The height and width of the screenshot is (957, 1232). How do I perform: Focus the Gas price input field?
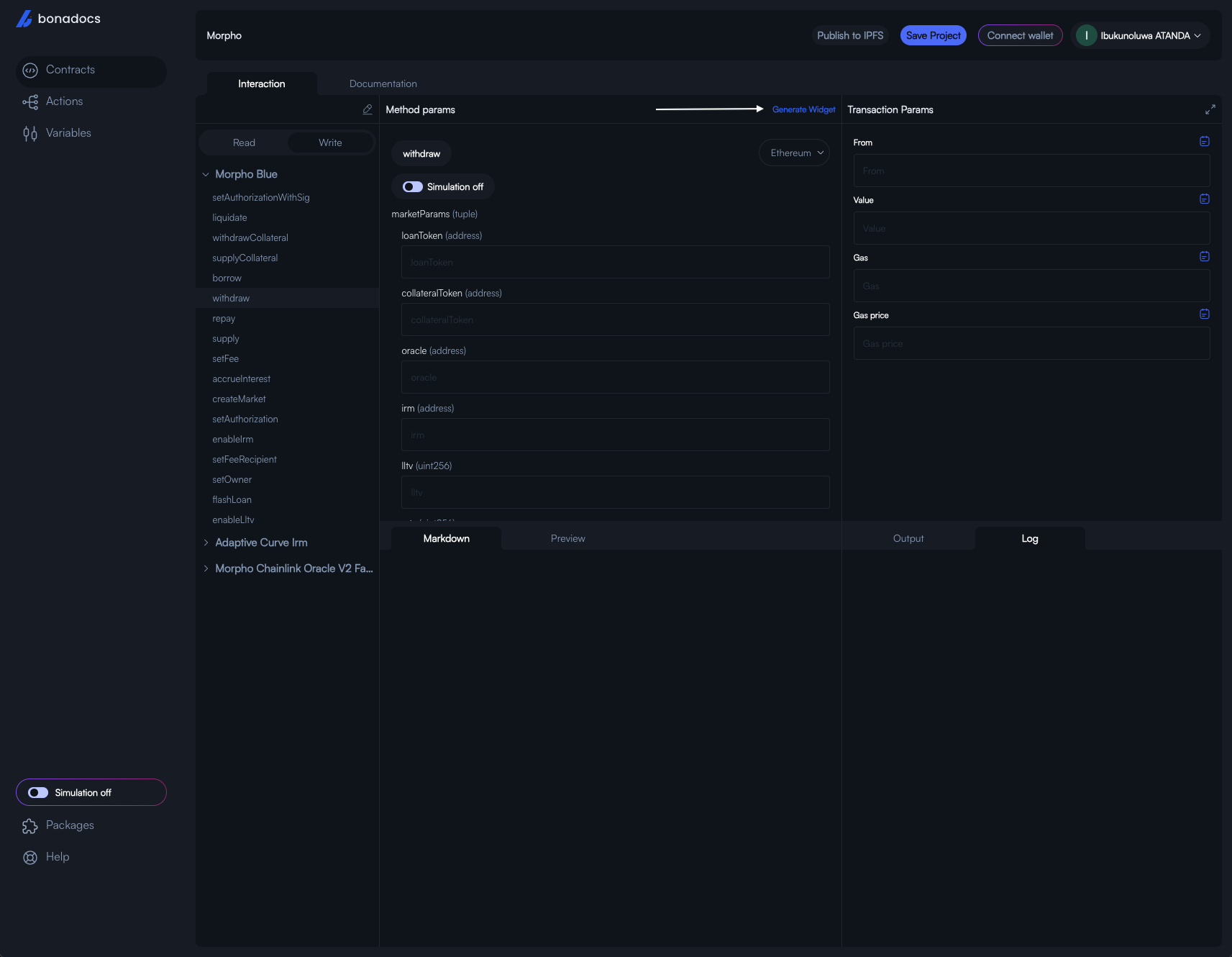pos(1031,343)
